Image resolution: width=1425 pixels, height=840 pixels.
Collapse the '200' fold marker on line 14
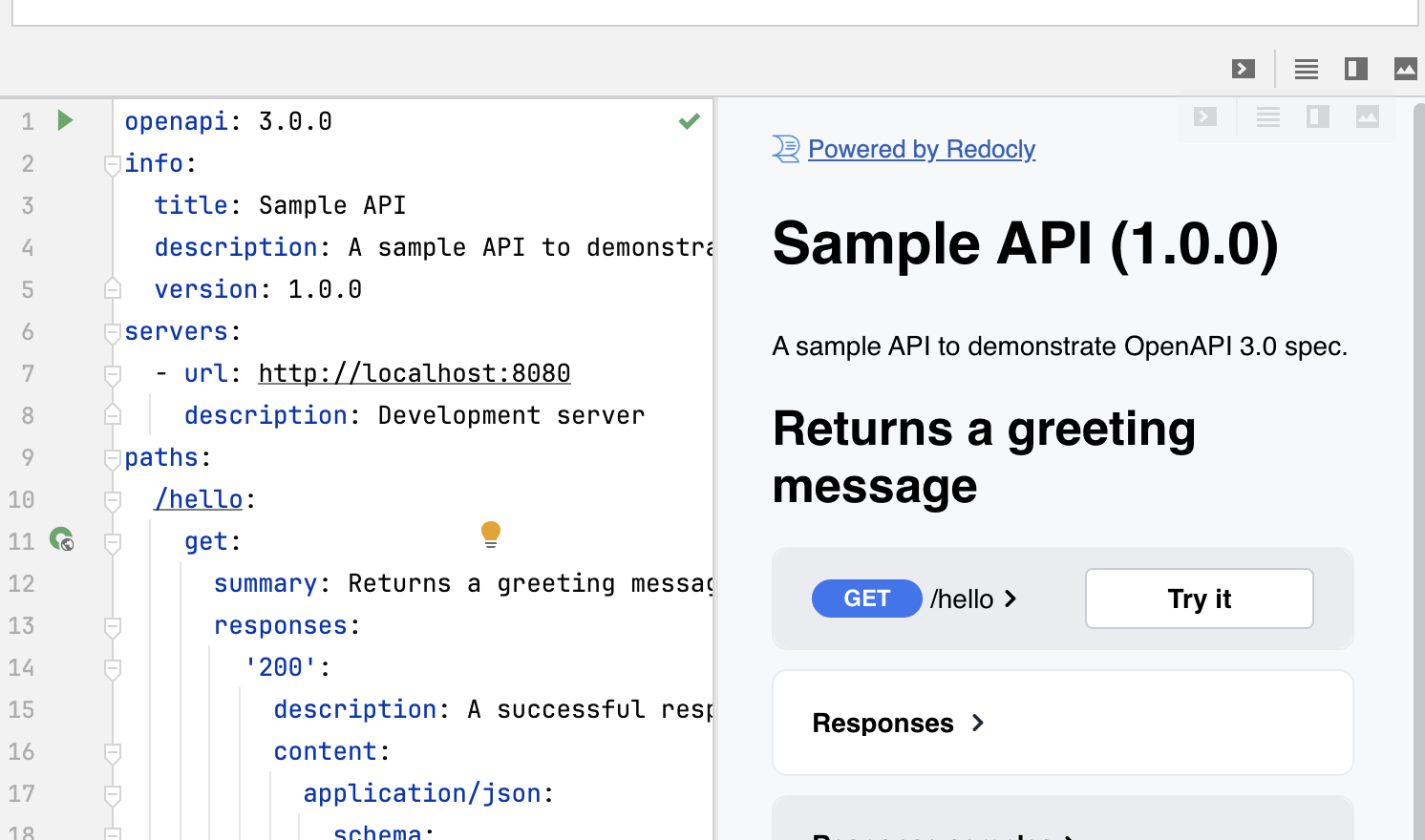pos(113,668)
